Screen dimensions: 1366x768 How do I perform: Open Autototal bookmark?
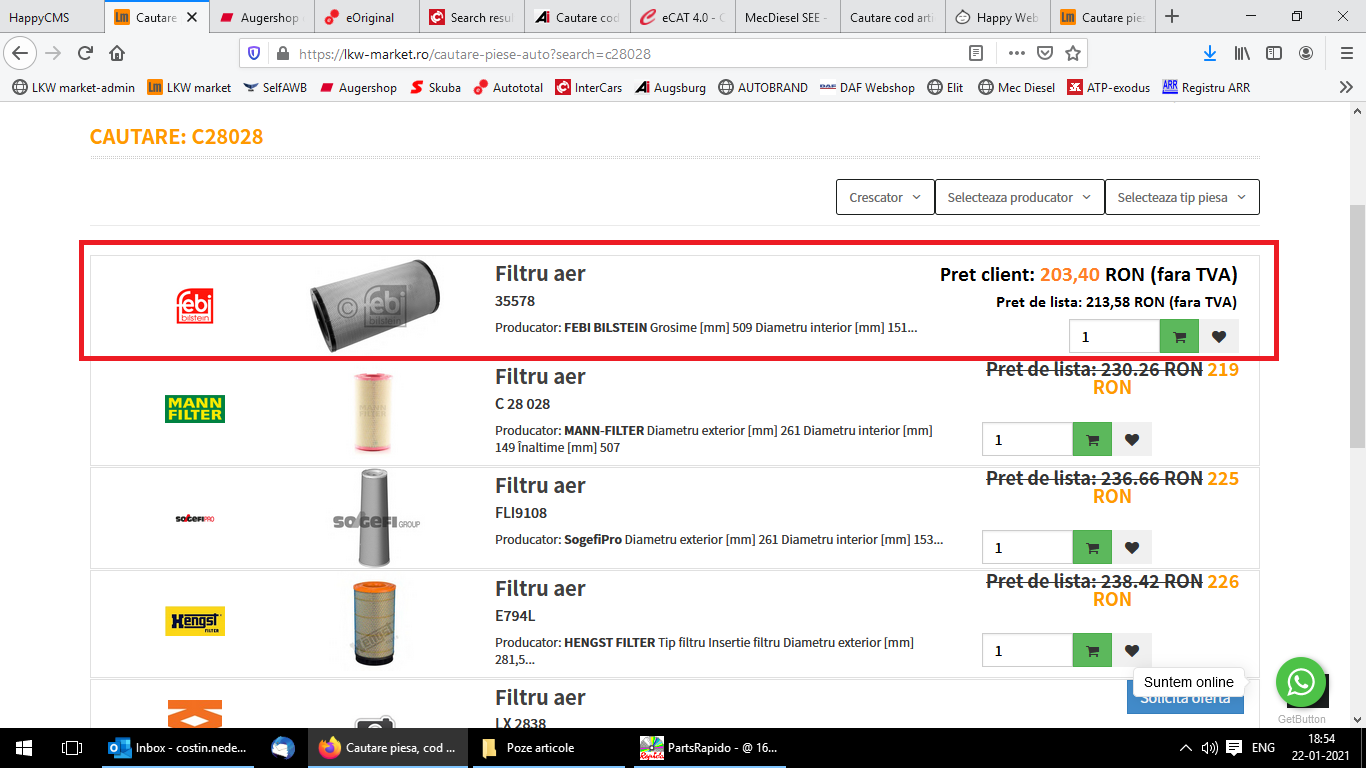(508, 87)
